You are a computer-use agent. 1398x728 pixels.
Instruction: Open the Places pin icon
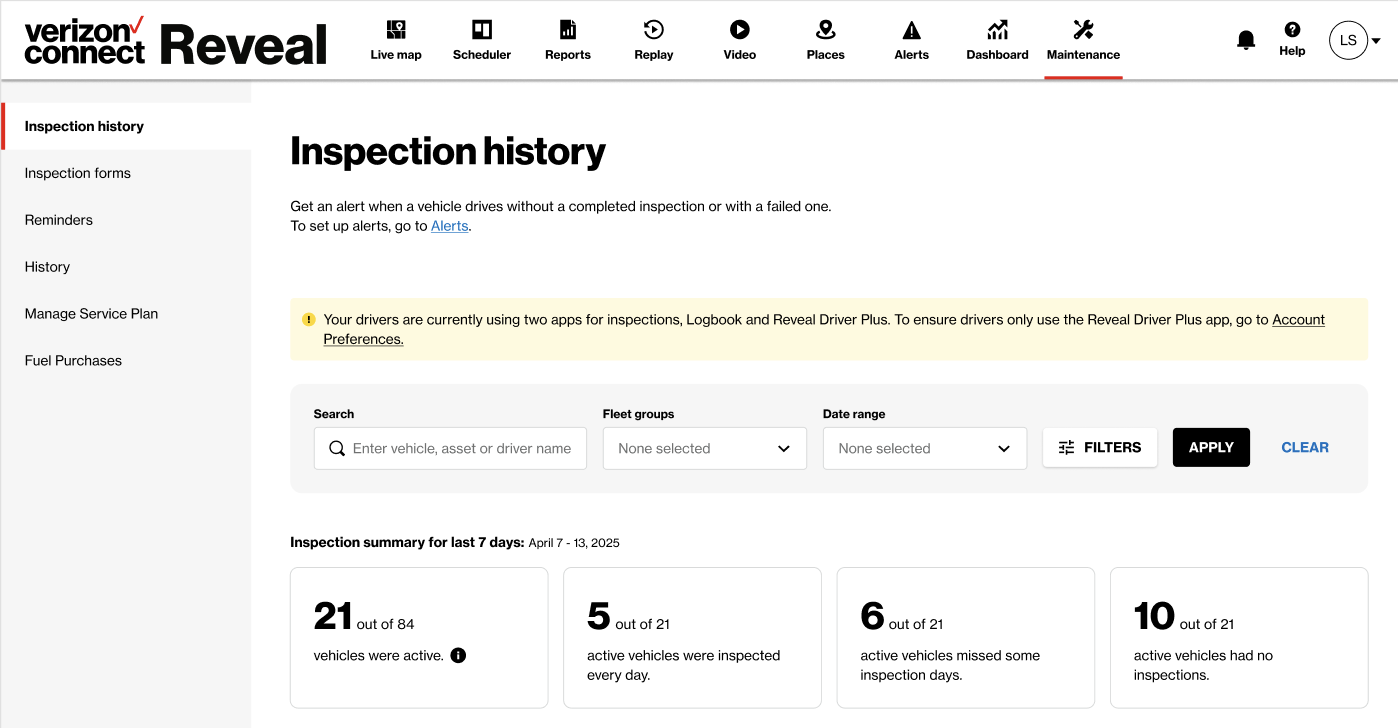826,30
